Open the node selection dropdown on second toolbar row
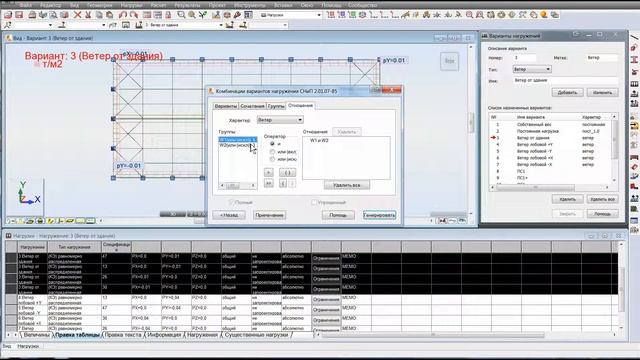This screenshot has width=640, height=360. pyautogui.click(x=33, y=25)
